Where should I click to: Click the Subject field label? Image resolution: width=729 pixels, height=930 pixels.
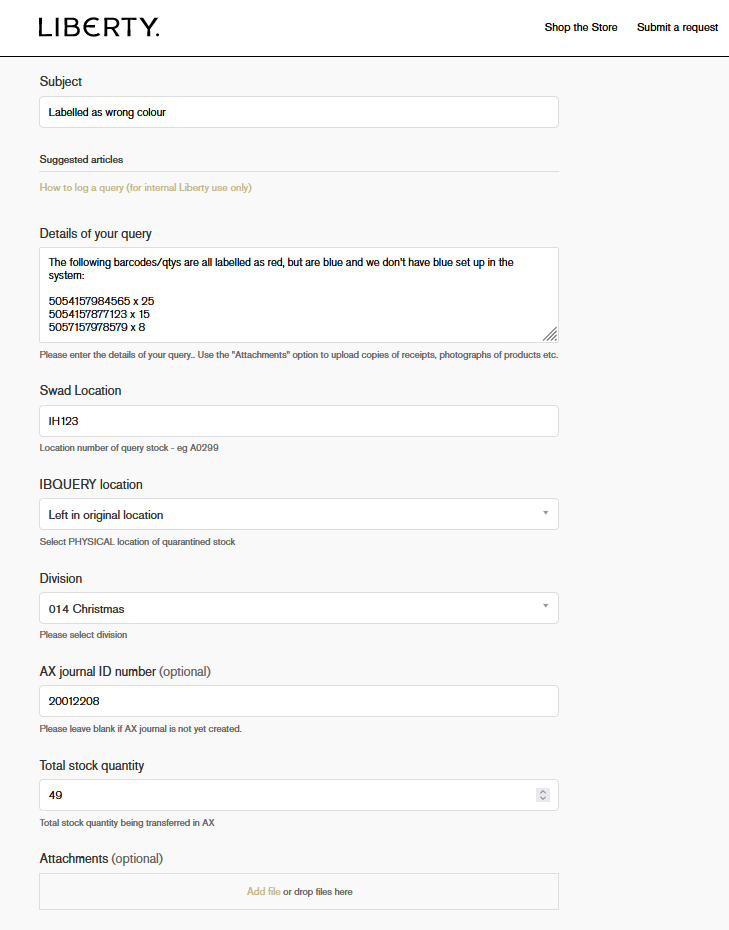(x=61, y=82)
